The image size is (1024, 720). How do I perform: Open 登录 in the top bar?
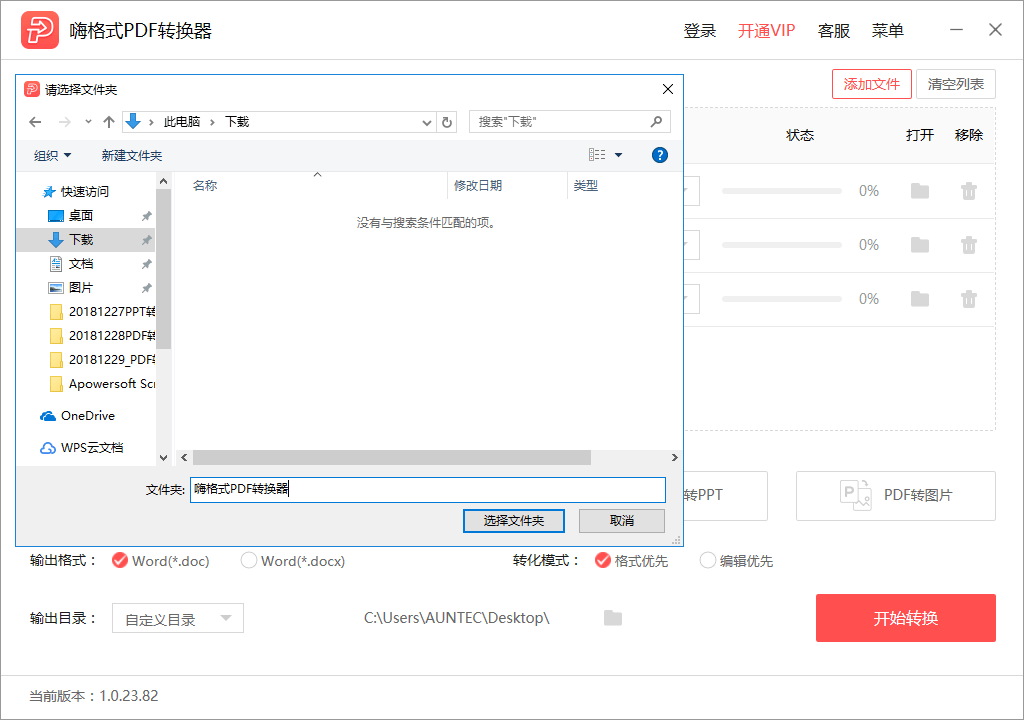699,31
